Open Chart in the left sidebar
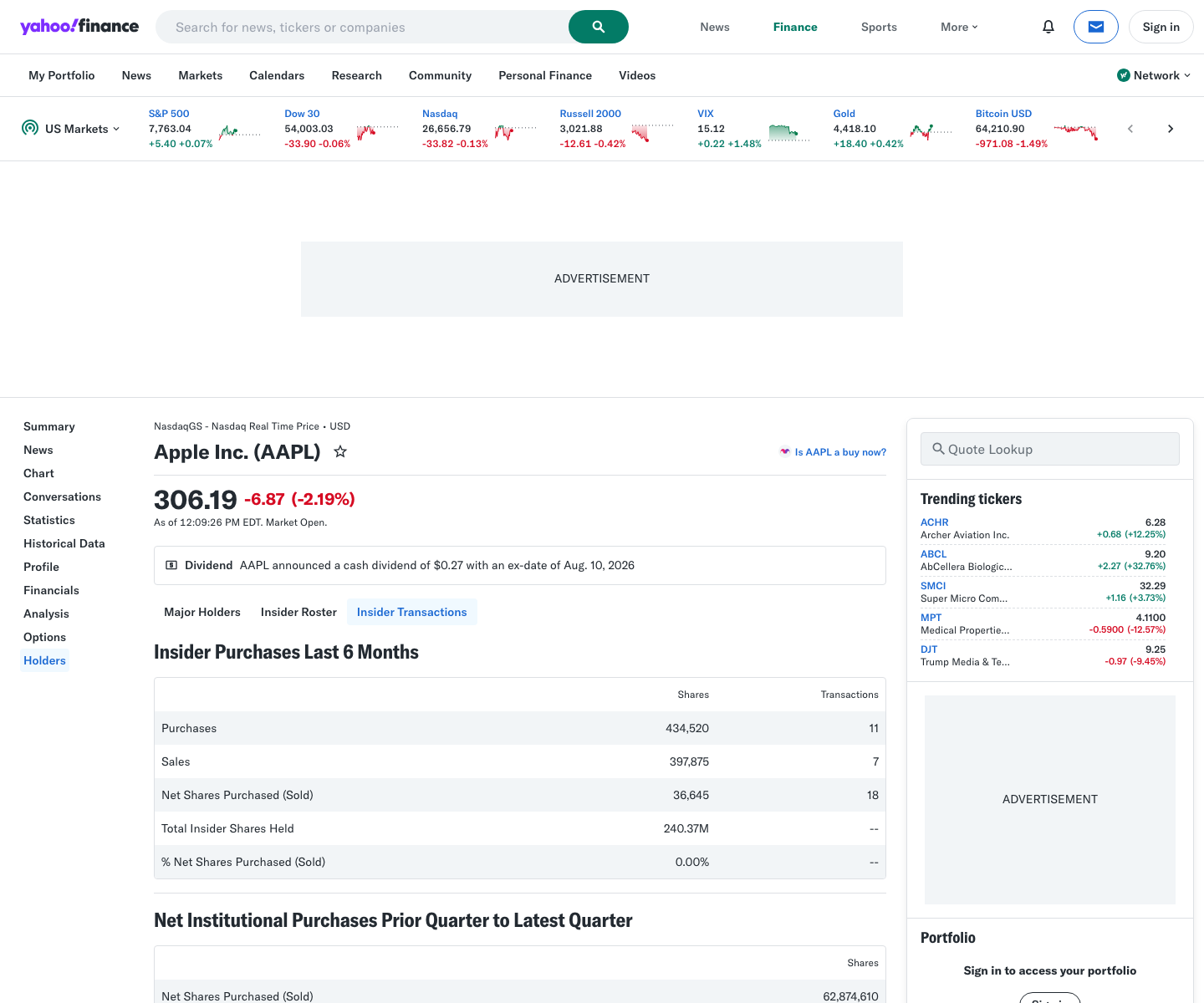This screenshot has width=1204, height=1003. pos(38,473)
